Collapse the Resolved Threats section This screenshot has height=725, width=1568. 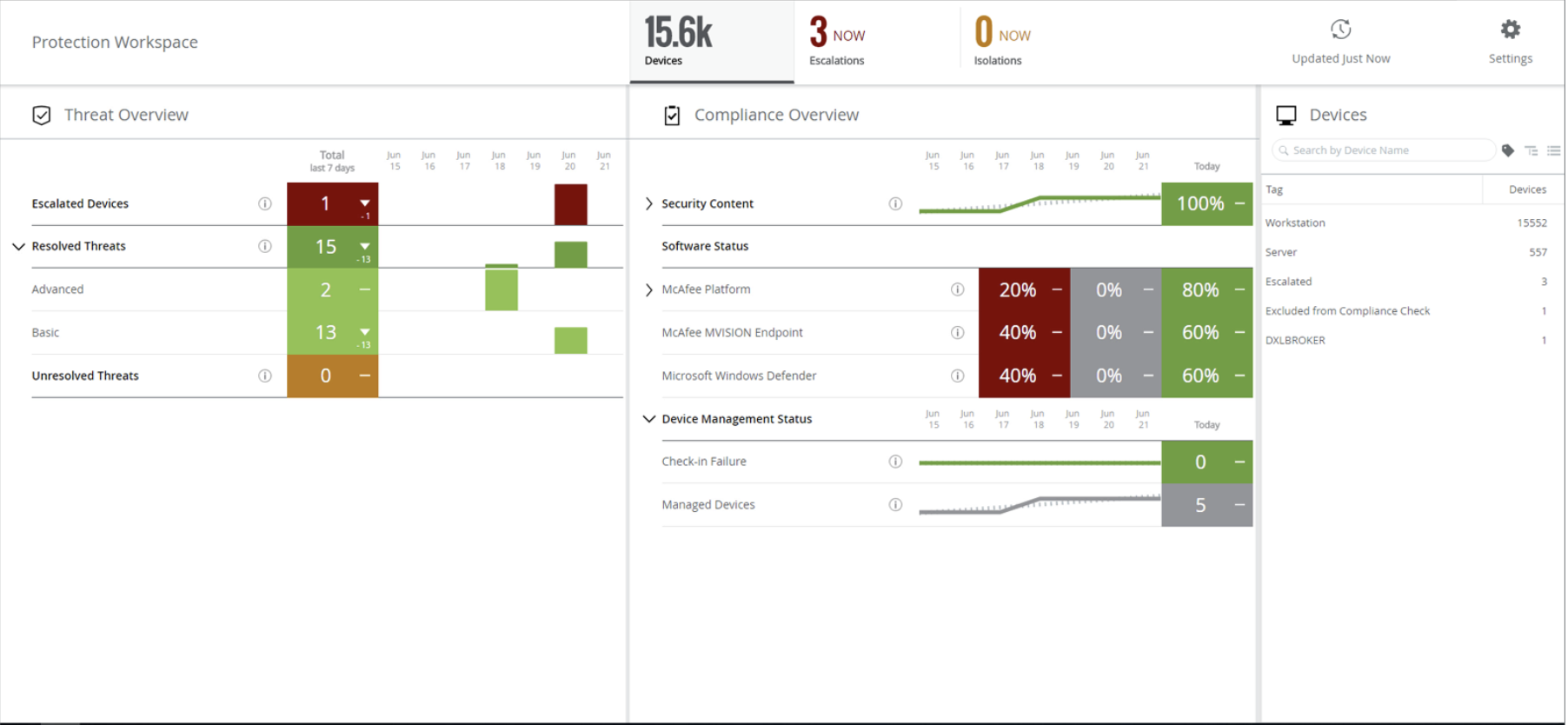(x=18, y=247)
